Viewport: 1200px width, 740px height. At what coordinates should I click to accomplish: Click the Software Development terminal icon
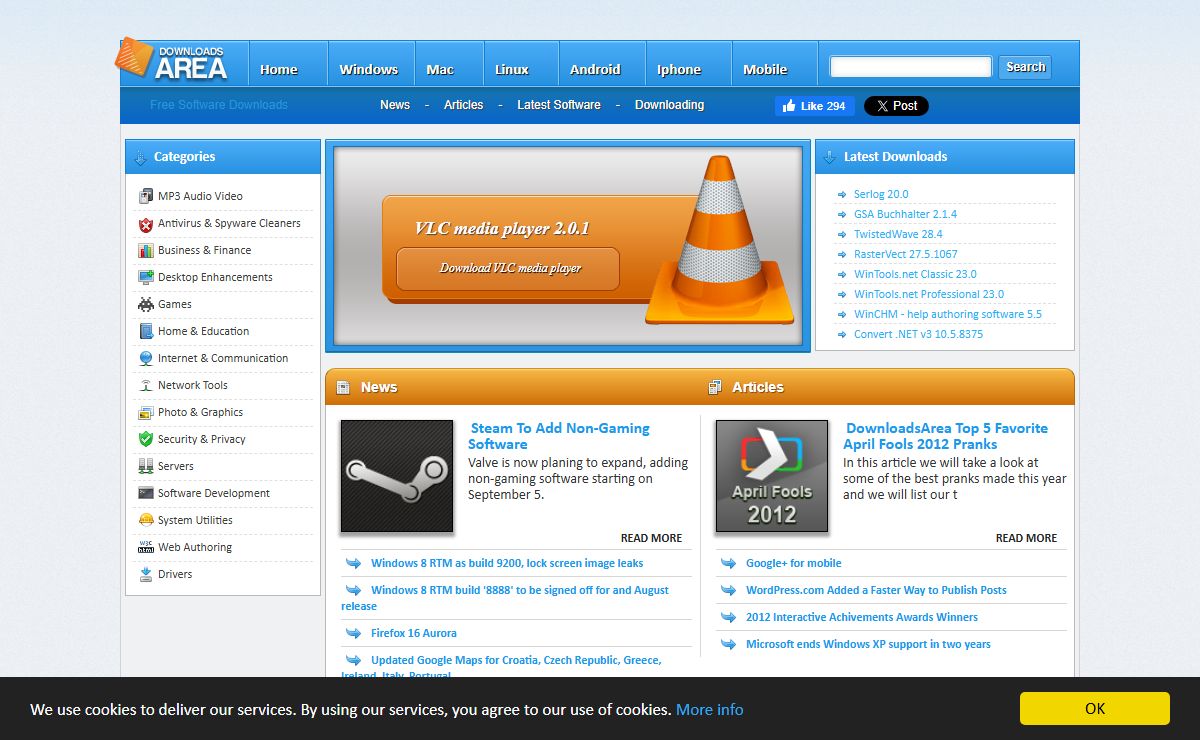click(146, 494)
